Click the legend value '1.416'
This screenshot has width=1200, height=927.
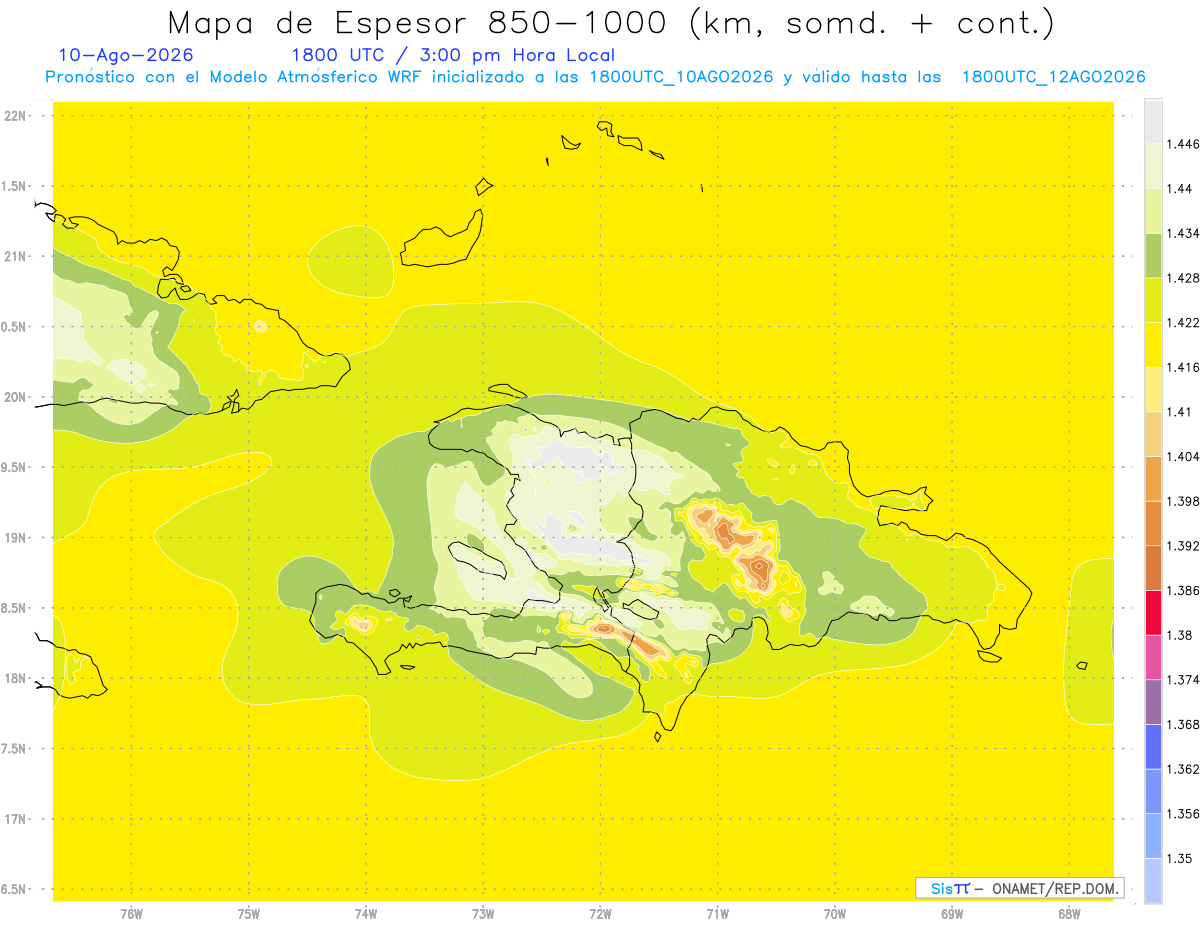tap(1183, 367)
